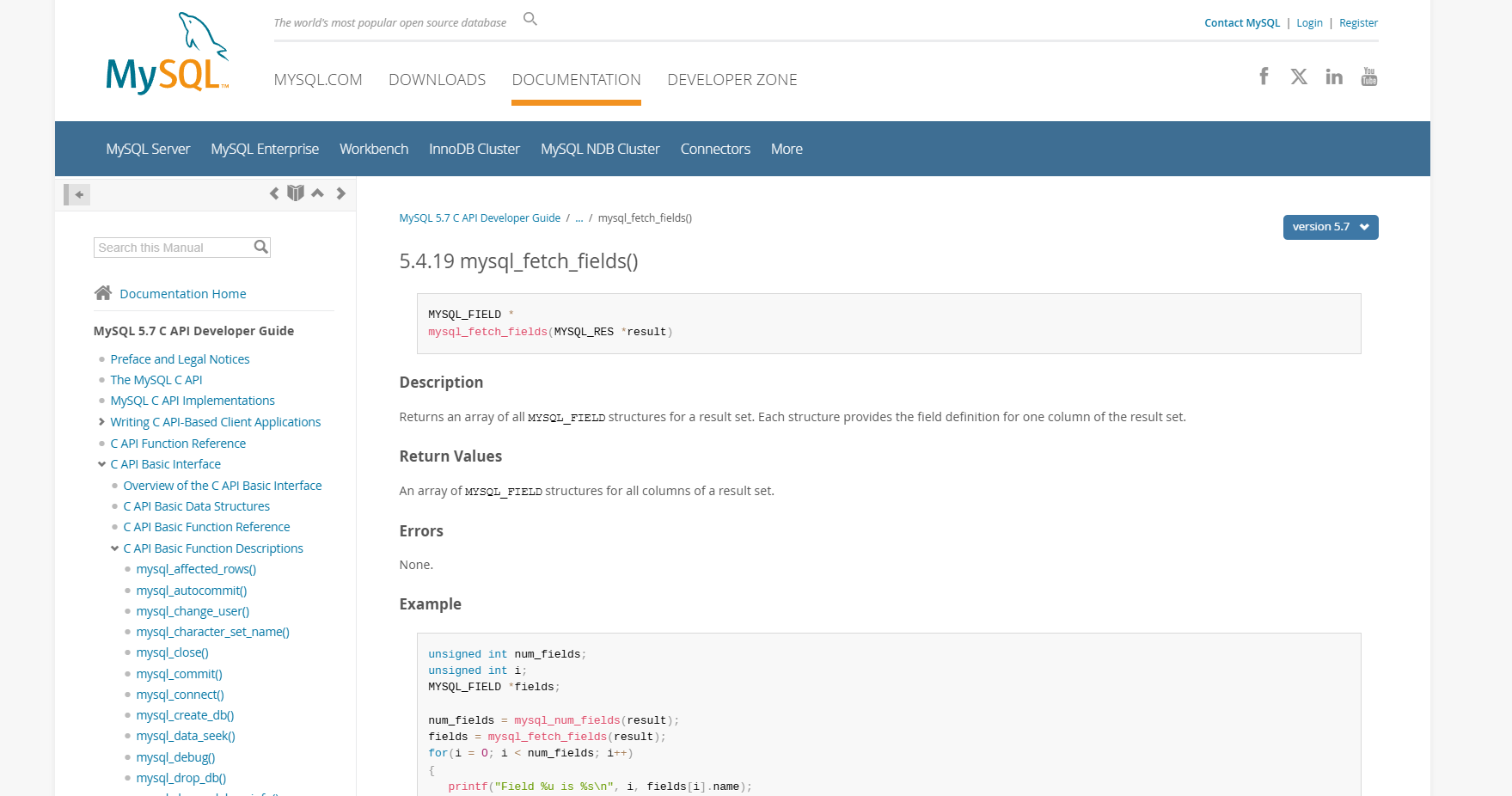Open MySQL Facebook page icon
1512x796 pixels.
(1264, 77)
